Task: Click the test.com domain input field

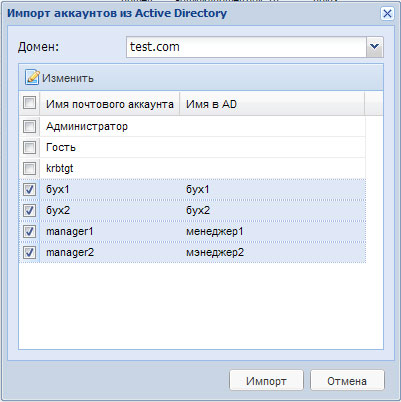Action: pos(246,47)
